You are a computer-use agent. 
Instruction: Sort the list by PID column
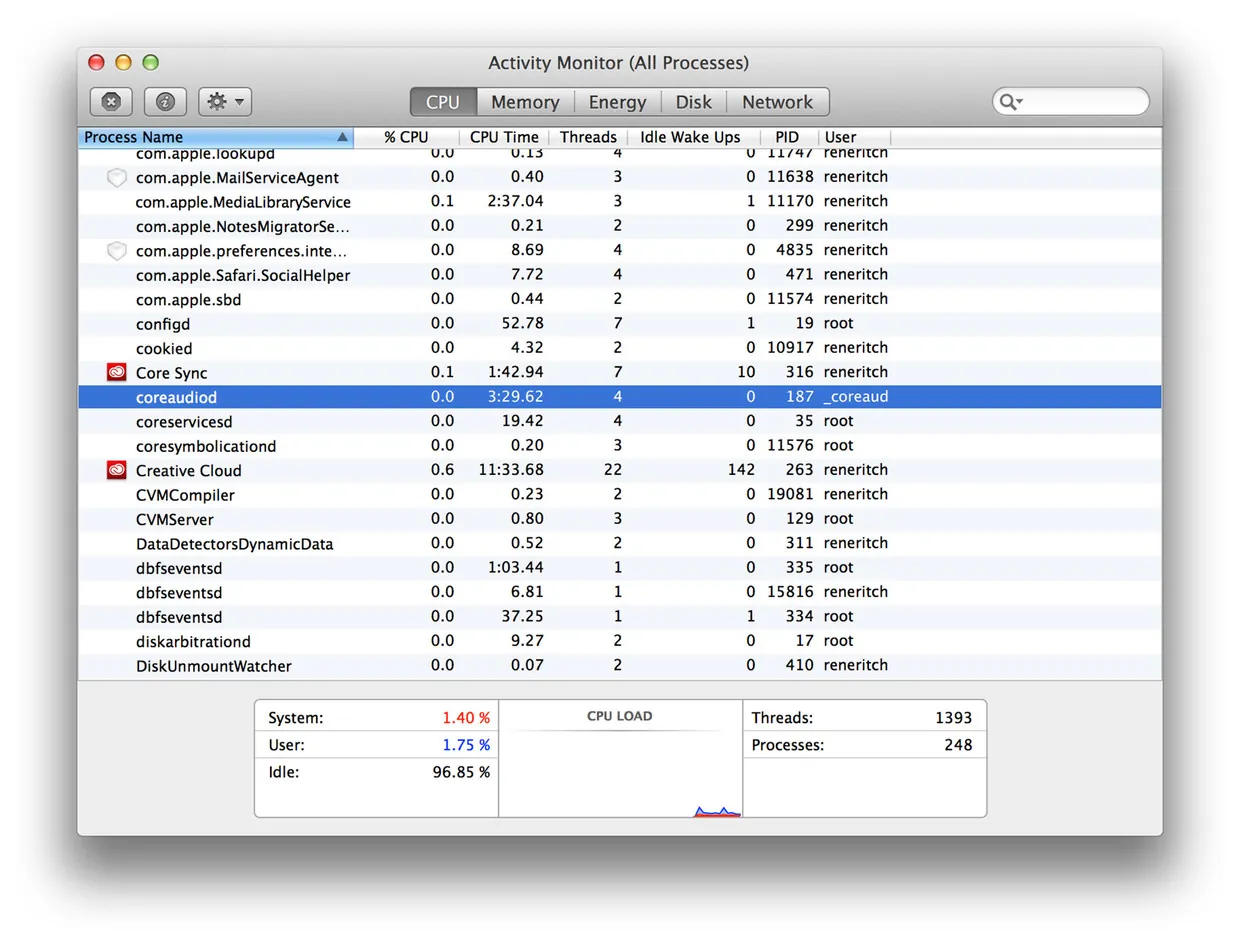coord(787,137)
